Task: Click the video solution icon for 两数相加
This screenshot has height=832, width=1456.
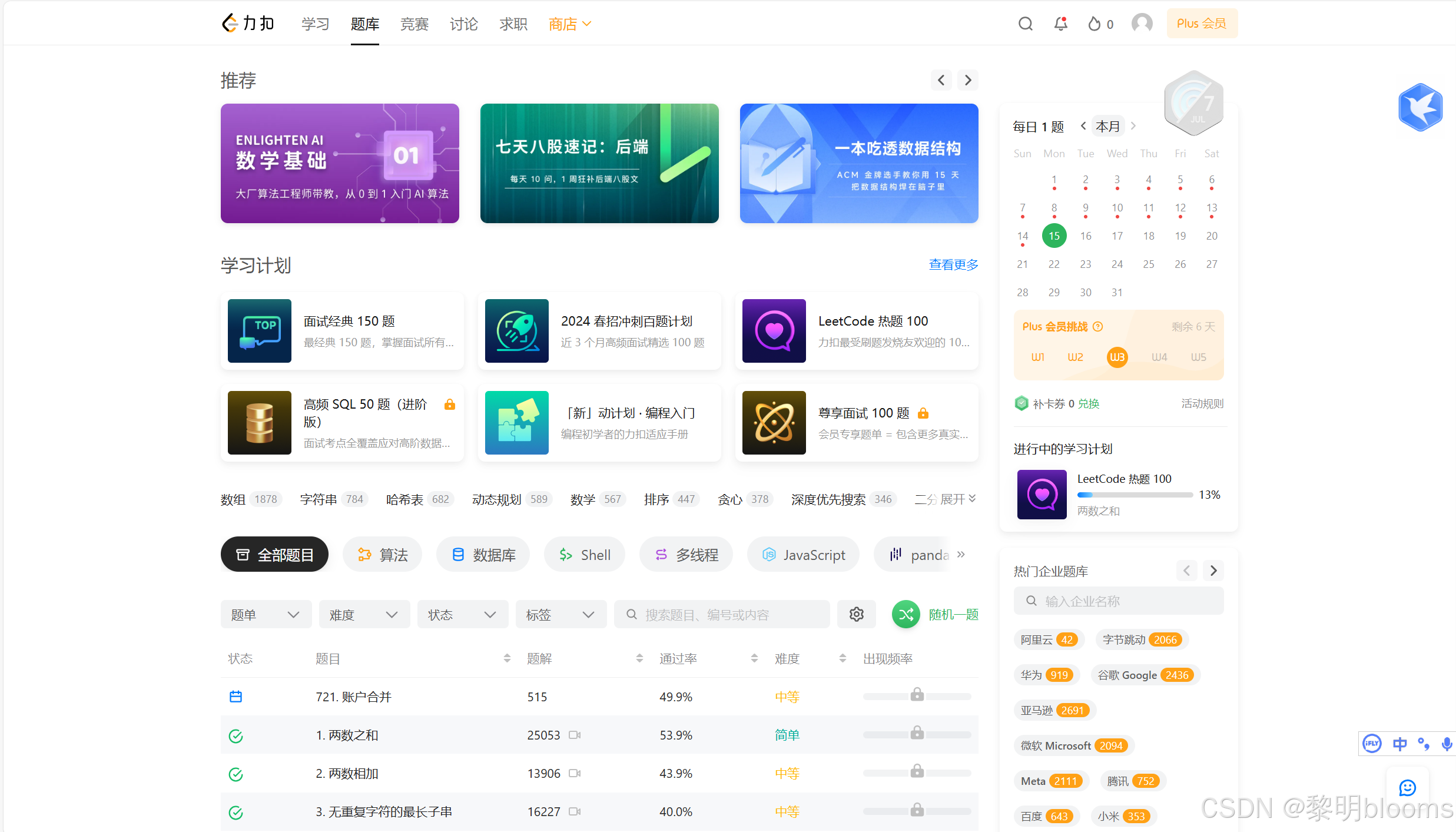Action: point(575,773)
